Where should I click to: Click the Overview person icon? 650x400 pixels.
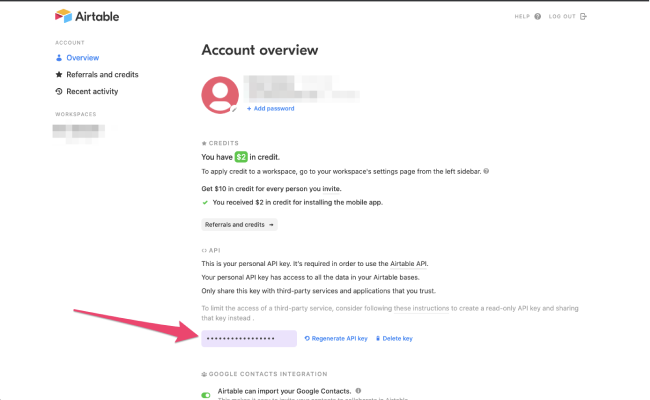click(59, 58)
